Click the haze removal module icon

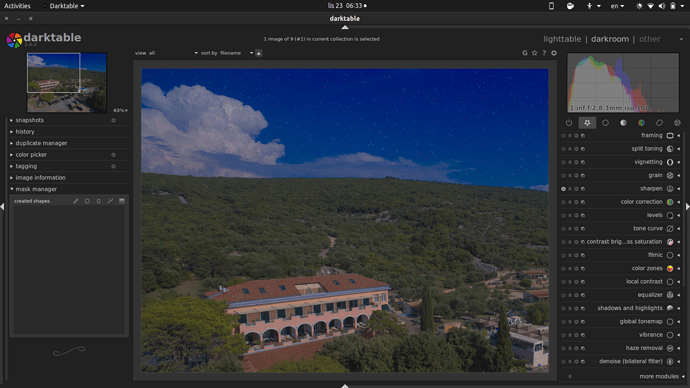tap(670, 348)
